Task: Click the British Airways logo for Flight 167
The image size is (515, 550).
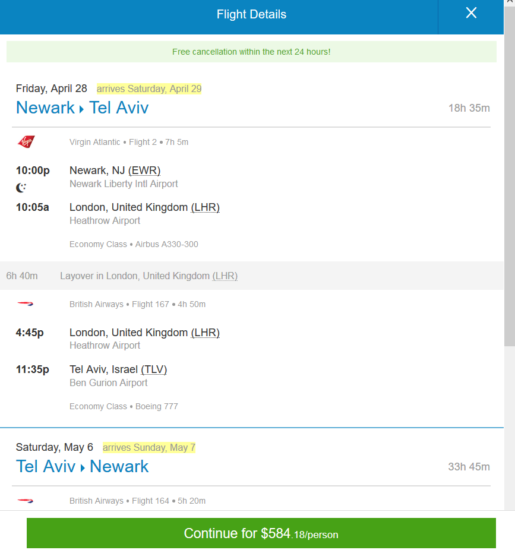Action: click(x=25, y=304)
